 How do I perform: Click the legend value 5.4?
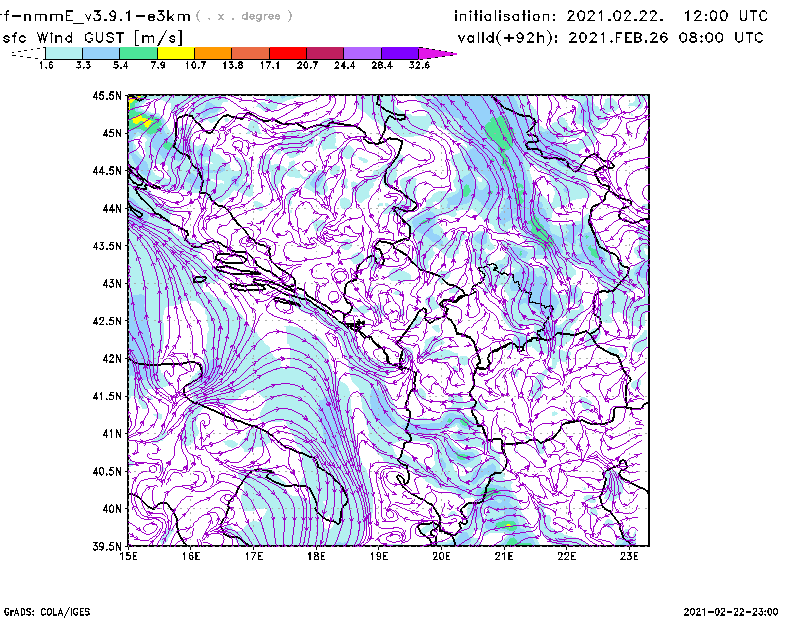click(120, 65)
